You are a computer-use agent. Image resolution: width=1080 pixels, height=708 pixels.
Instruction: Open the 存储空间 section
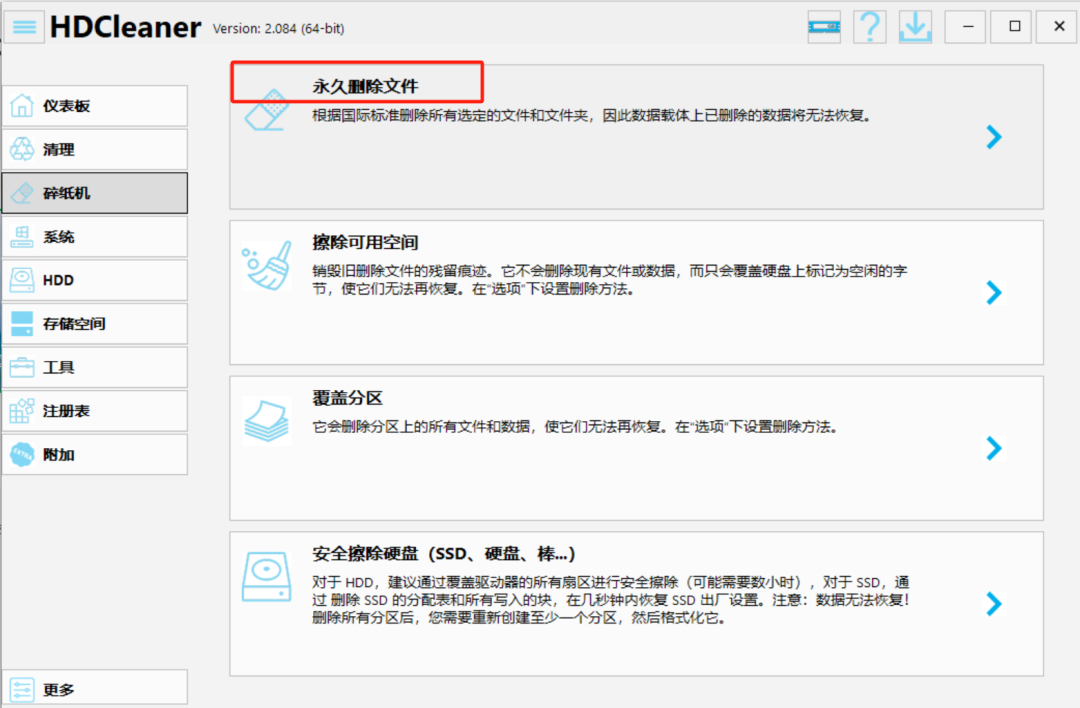point(94,324)
